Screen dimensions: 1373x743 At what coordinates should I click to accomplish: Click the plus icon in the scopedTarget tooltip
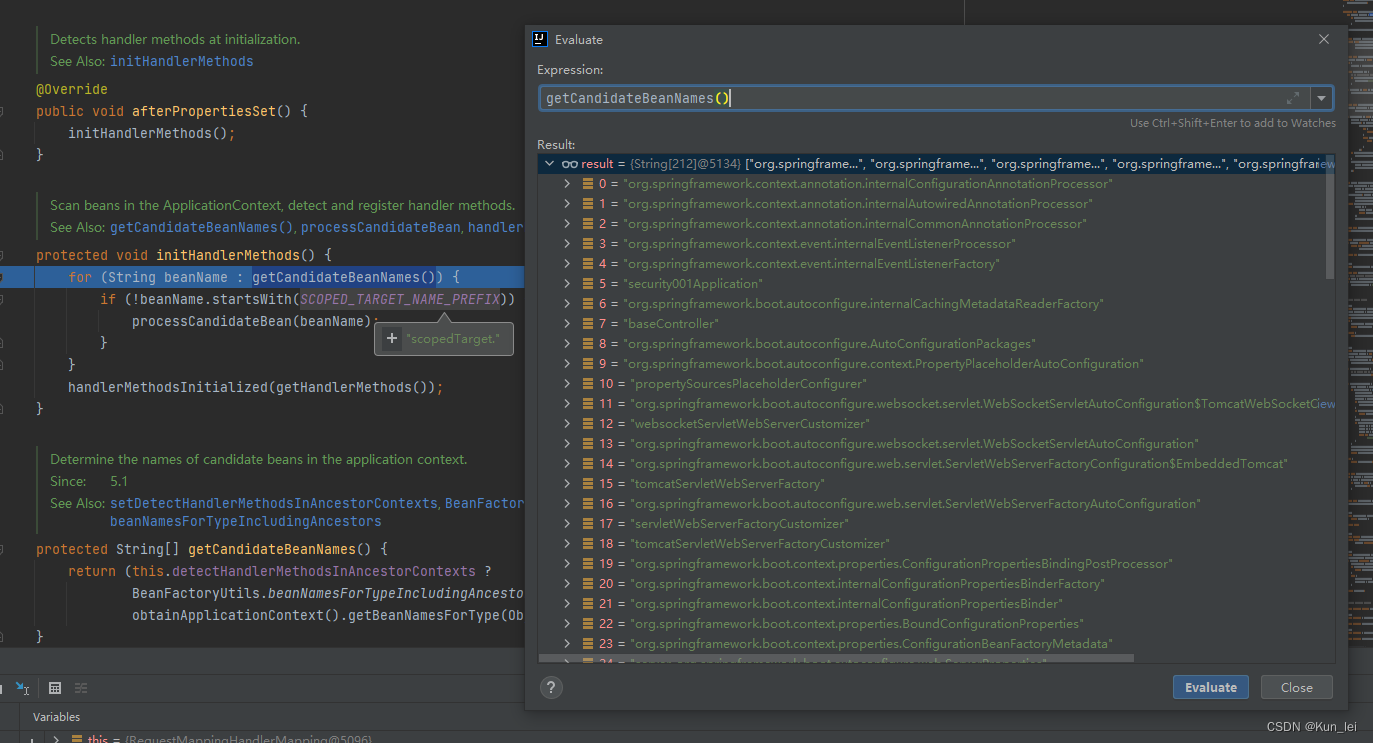pyautogui.click(x=392, y=339)
